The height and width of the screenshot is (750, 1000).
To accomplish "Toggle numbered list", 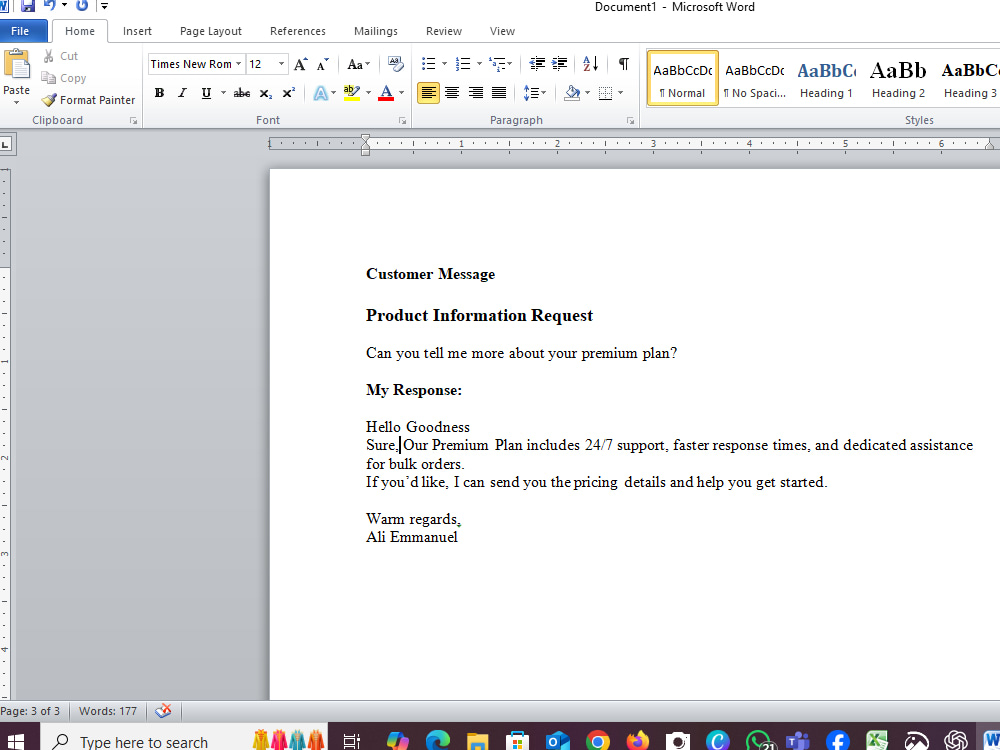I will [x=463, y=64].
